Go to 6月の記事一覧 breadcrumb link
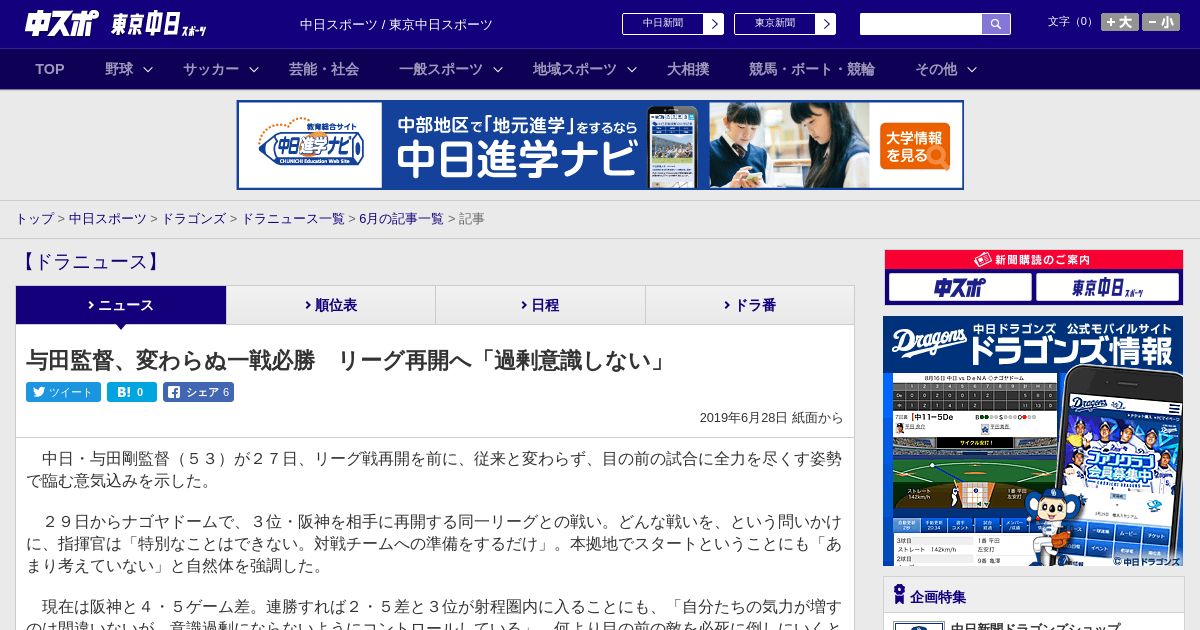 401,218
